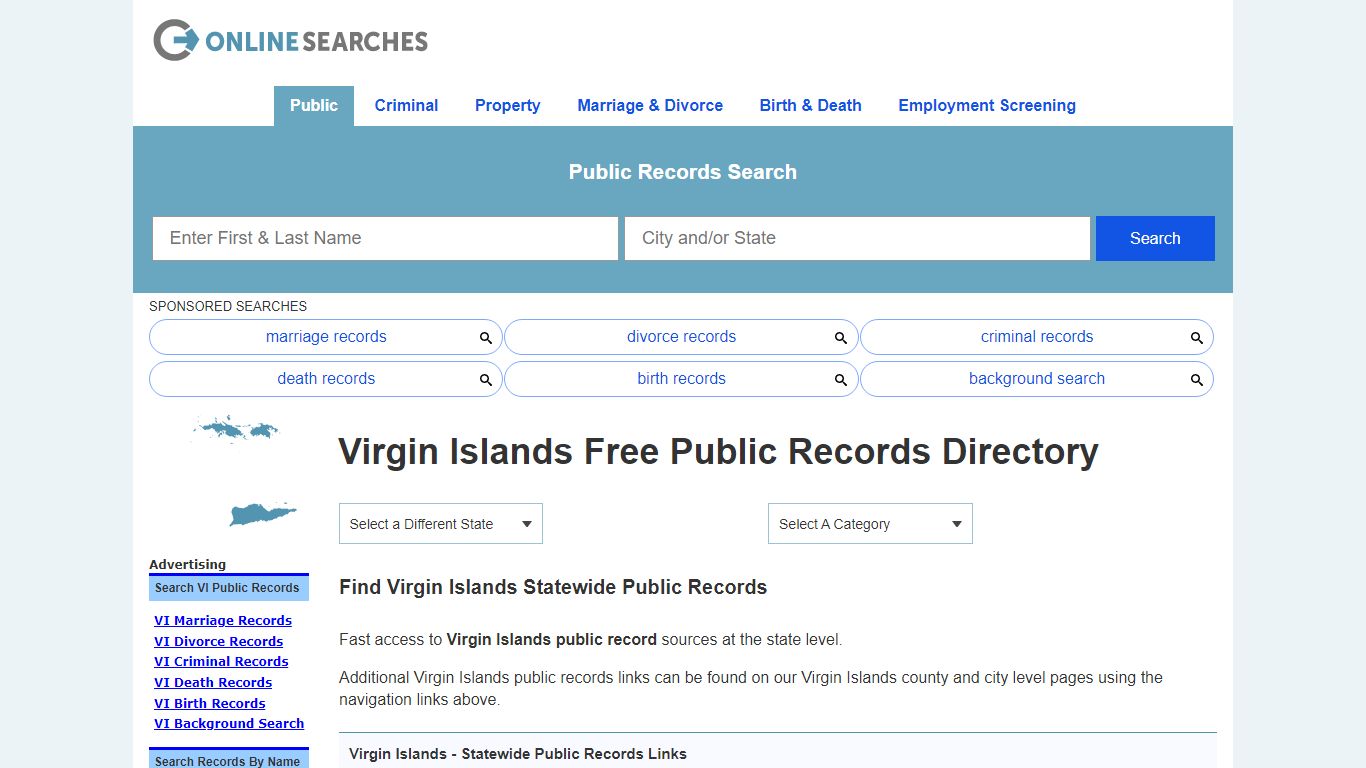Click magnifier icon on birth records pill
This screenshot has width=1366, height=768.
coord(841,380)
